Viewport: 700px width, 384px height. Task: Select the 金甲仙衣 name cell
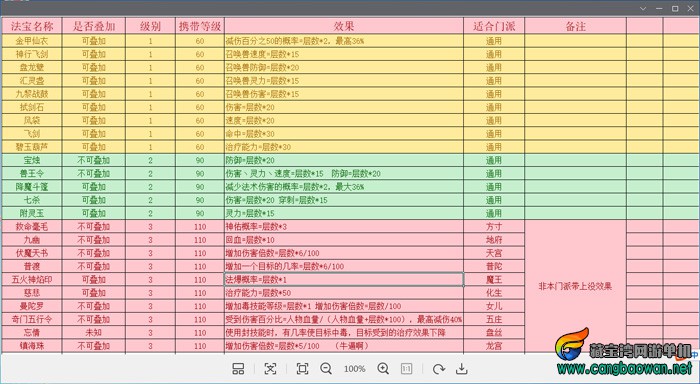[x=32, y=41]
